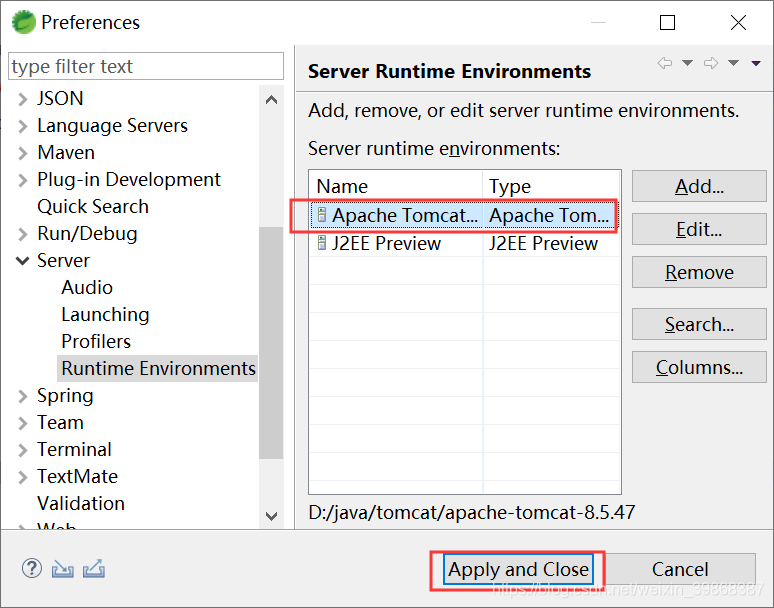774x608 pixels.
Task: Select Profilers under Server
Action: click(x=96, y=342)
